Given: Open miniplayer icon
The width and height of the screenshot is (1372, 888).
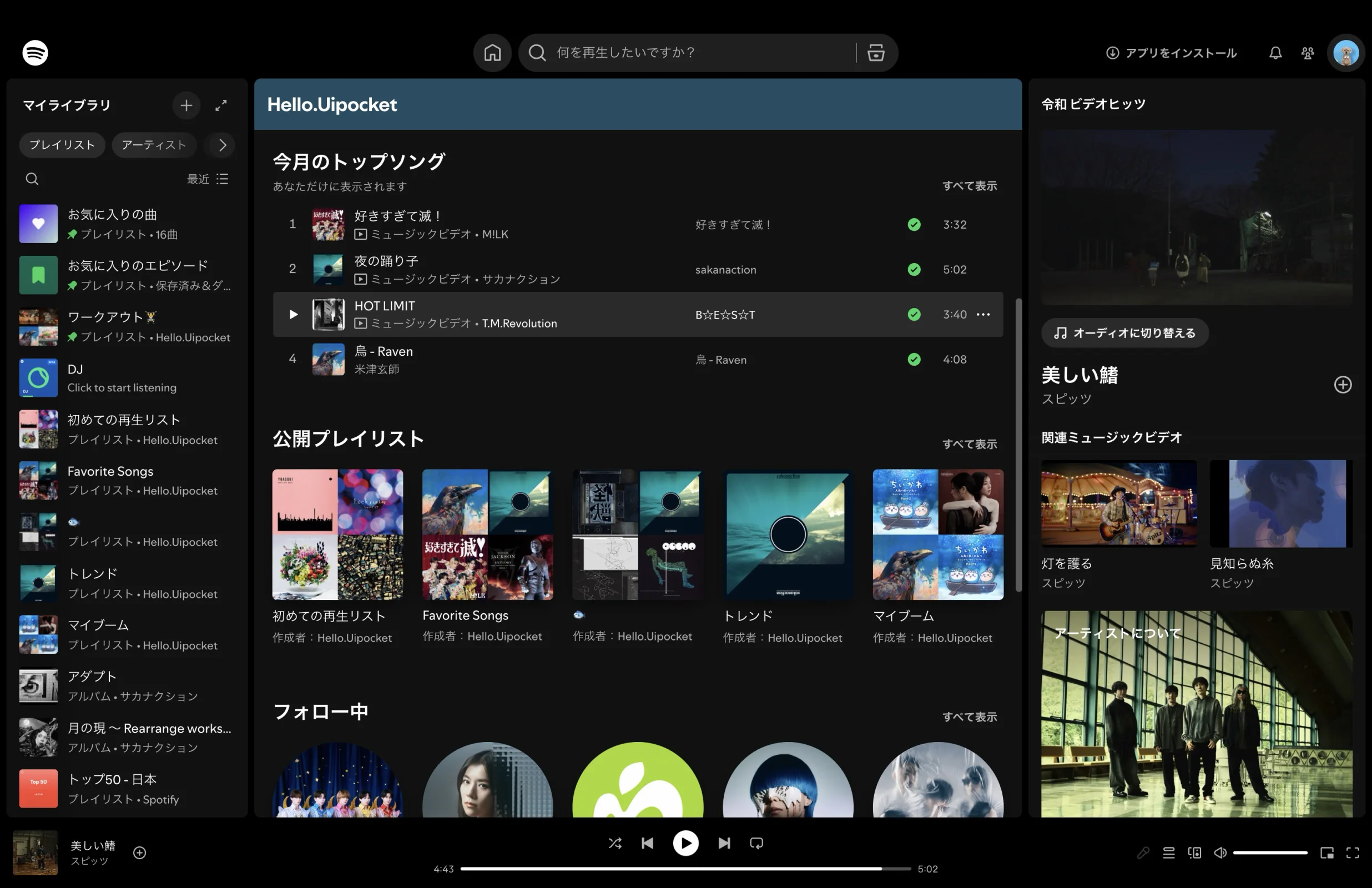Looking at the screenshot, I should point(1327,853).
